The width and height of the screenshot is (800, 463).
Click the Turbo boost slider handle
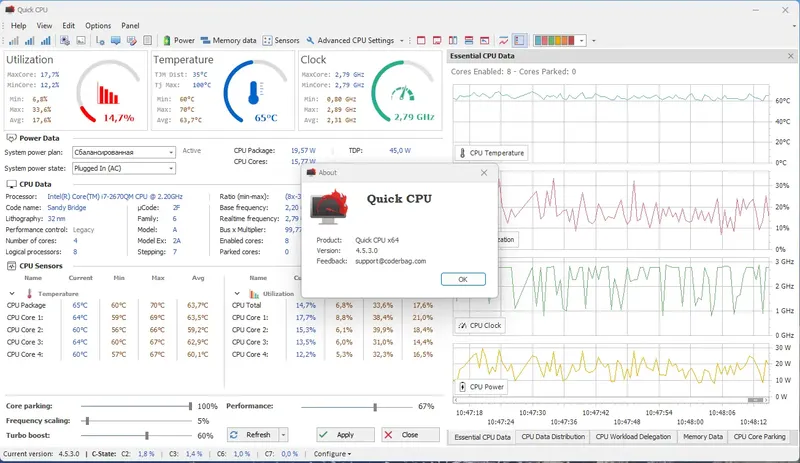[147, 435]
